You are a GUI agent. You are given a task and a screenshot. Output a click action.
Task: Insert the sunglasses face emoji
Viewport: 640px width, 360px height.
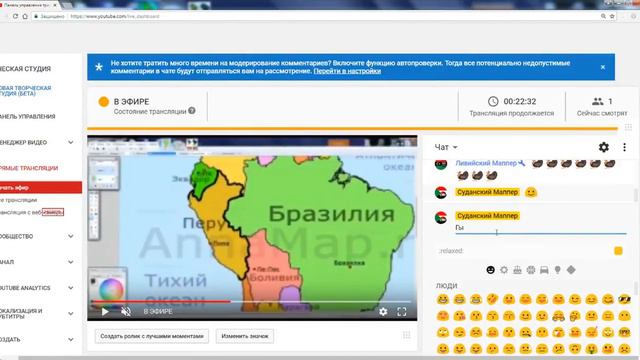[624, 299]
